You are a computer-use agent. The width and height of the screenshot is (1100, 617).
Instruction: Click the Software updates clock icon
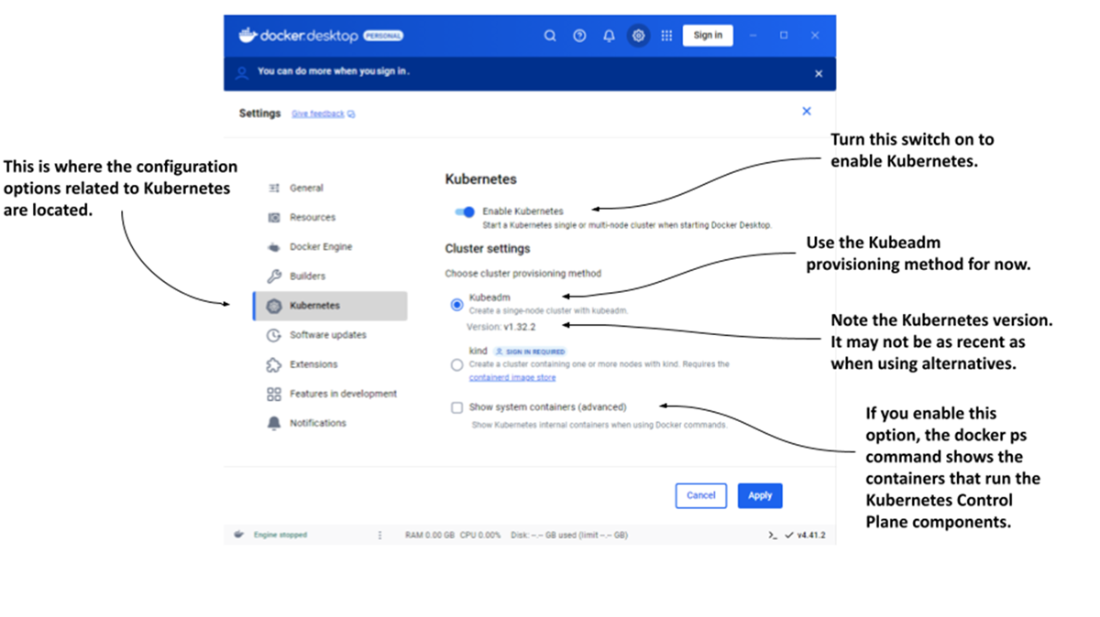click(274, 335)
